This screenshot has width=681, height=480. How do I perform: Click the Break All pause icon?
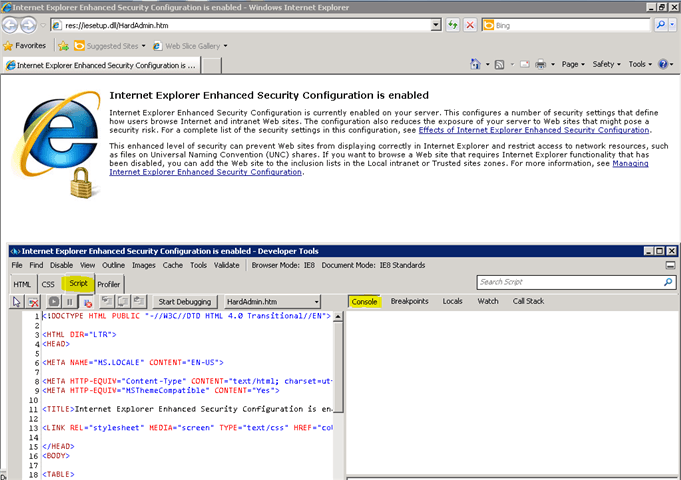coord(69,301)
